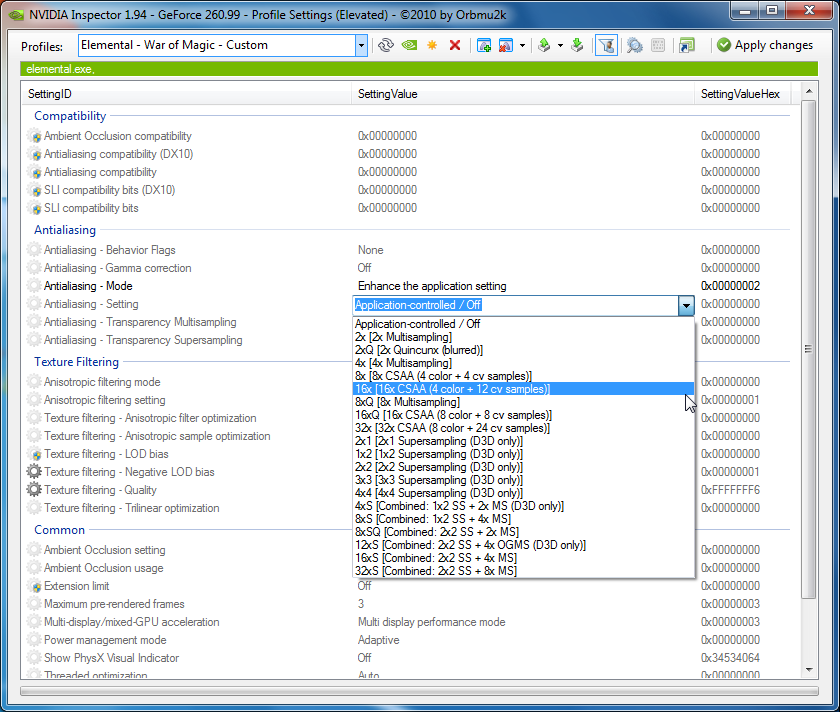Open the remove application dropdown arrow
This screenshot has height=712, width=840.
coord(523,45)
